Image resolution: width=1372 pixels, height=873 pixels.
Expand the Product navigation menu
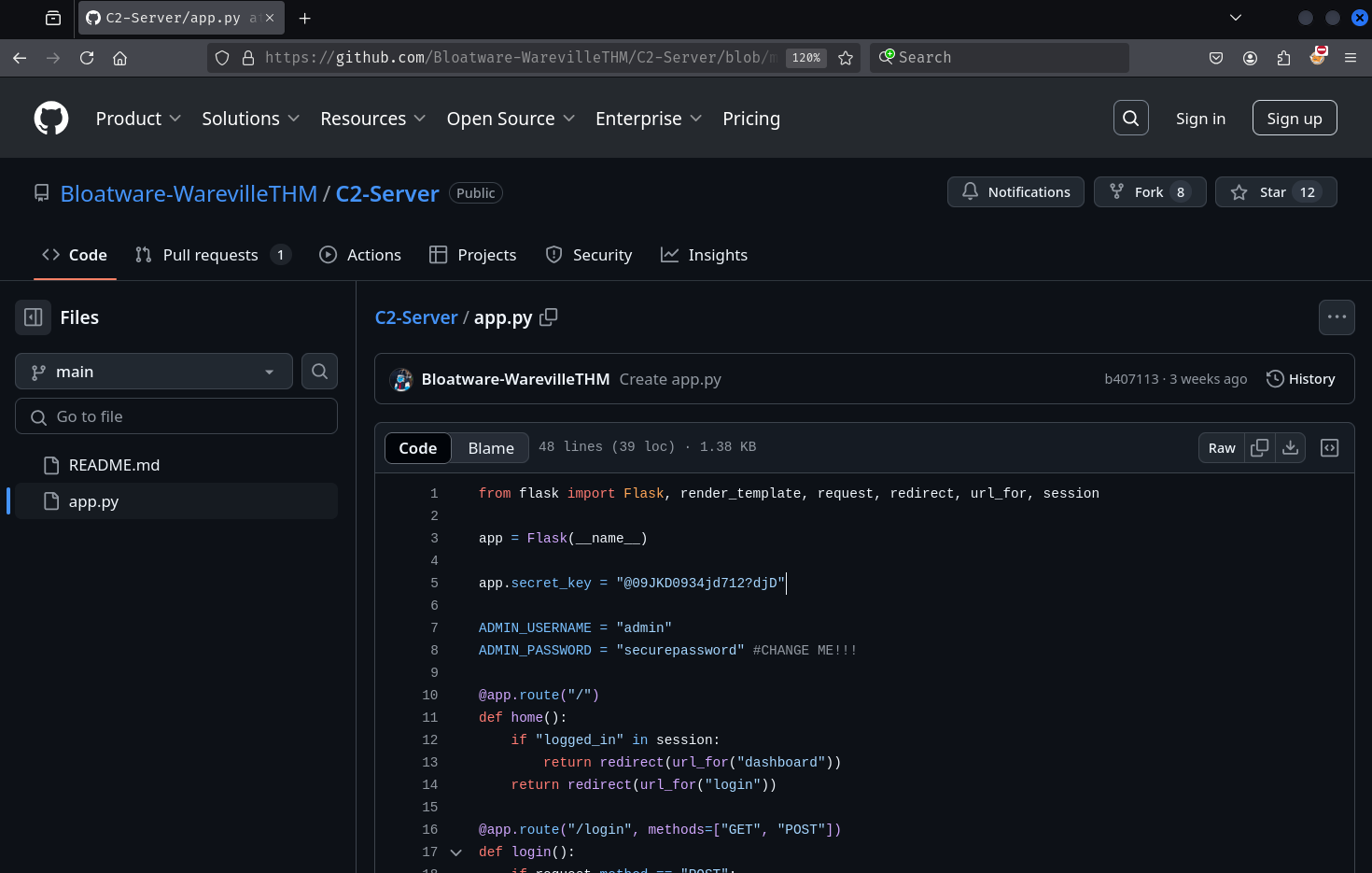[x=138, y=119]
